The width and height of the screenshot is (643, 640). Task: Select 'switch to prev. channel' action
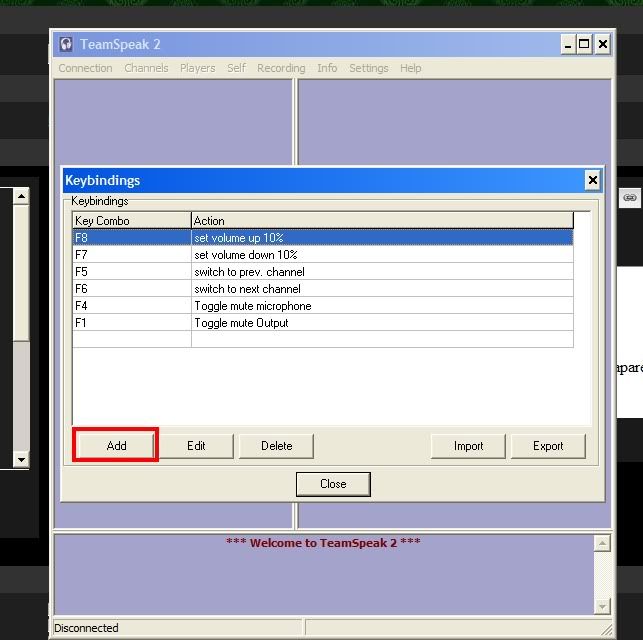382,272
